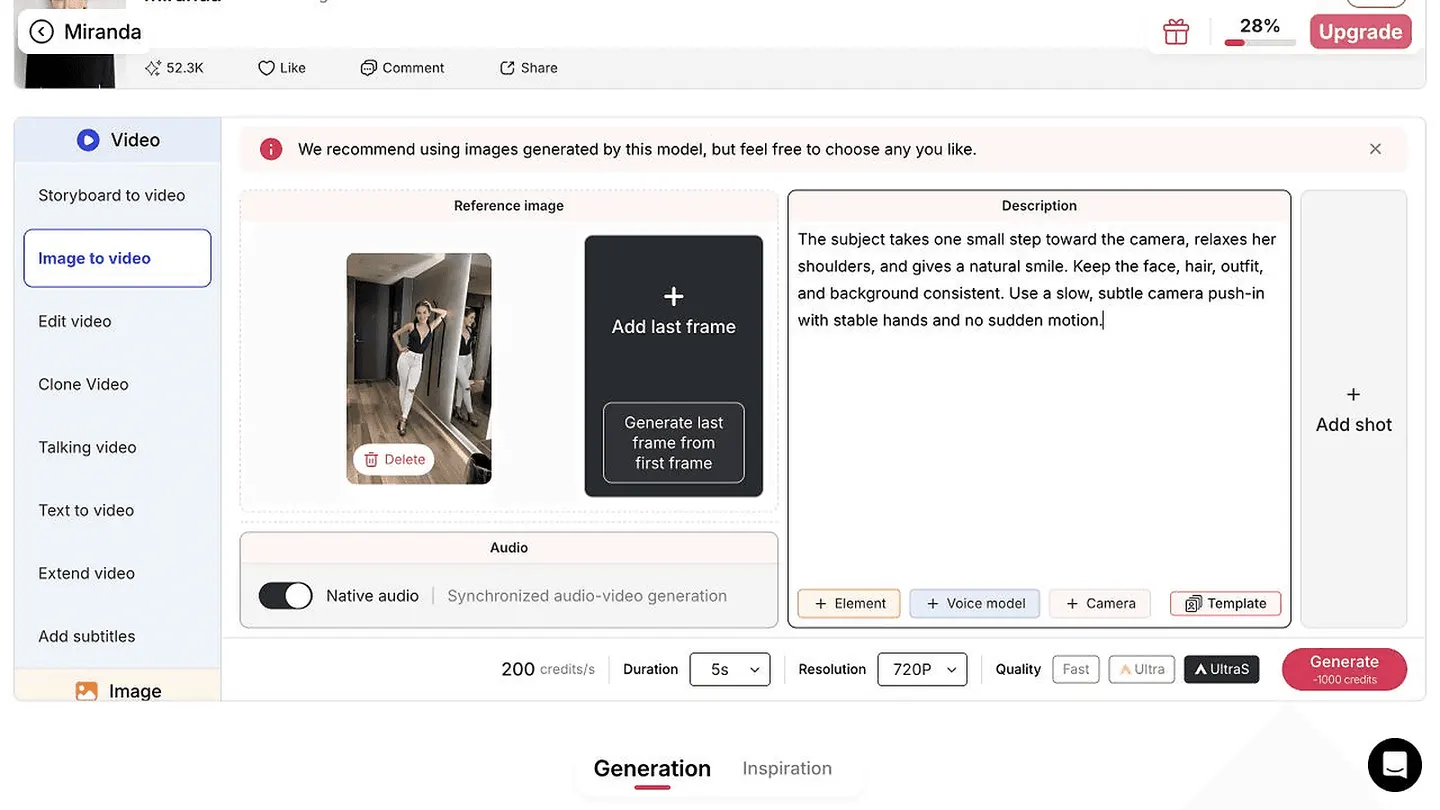Dismiss the recommendation notice banner
This screenshot has width=1440, height=810.
(x=1375, y=149)
